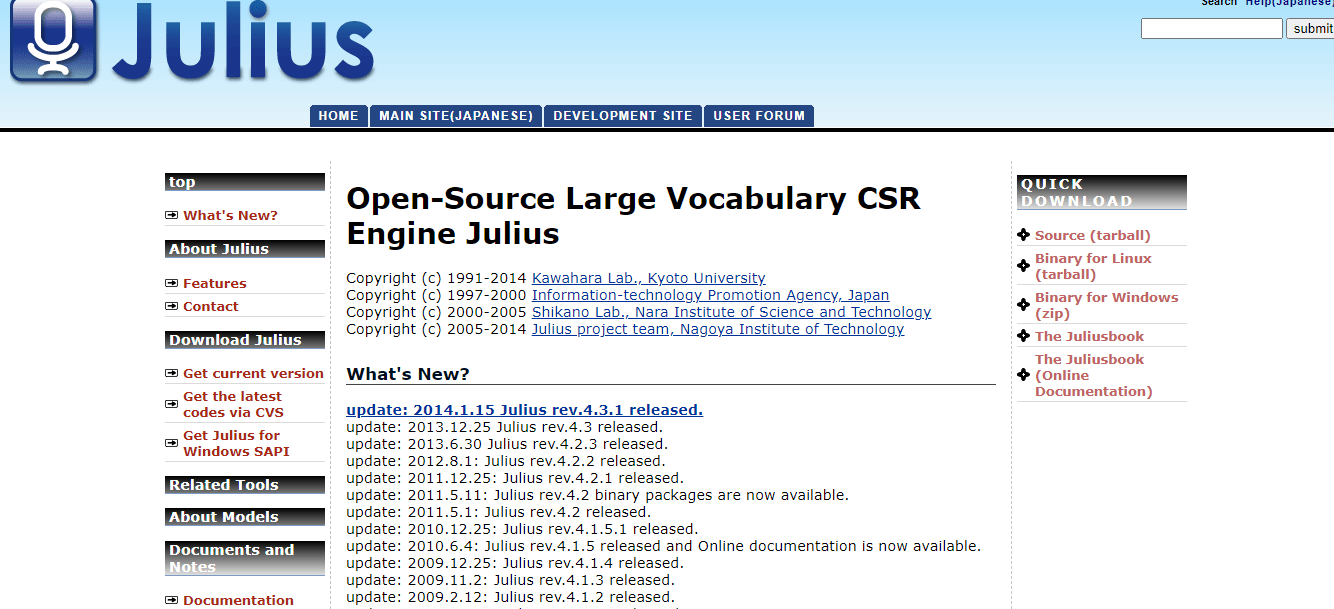
Task: Visit Kawahara Lab., Kyoto University link
Action: 648,278
